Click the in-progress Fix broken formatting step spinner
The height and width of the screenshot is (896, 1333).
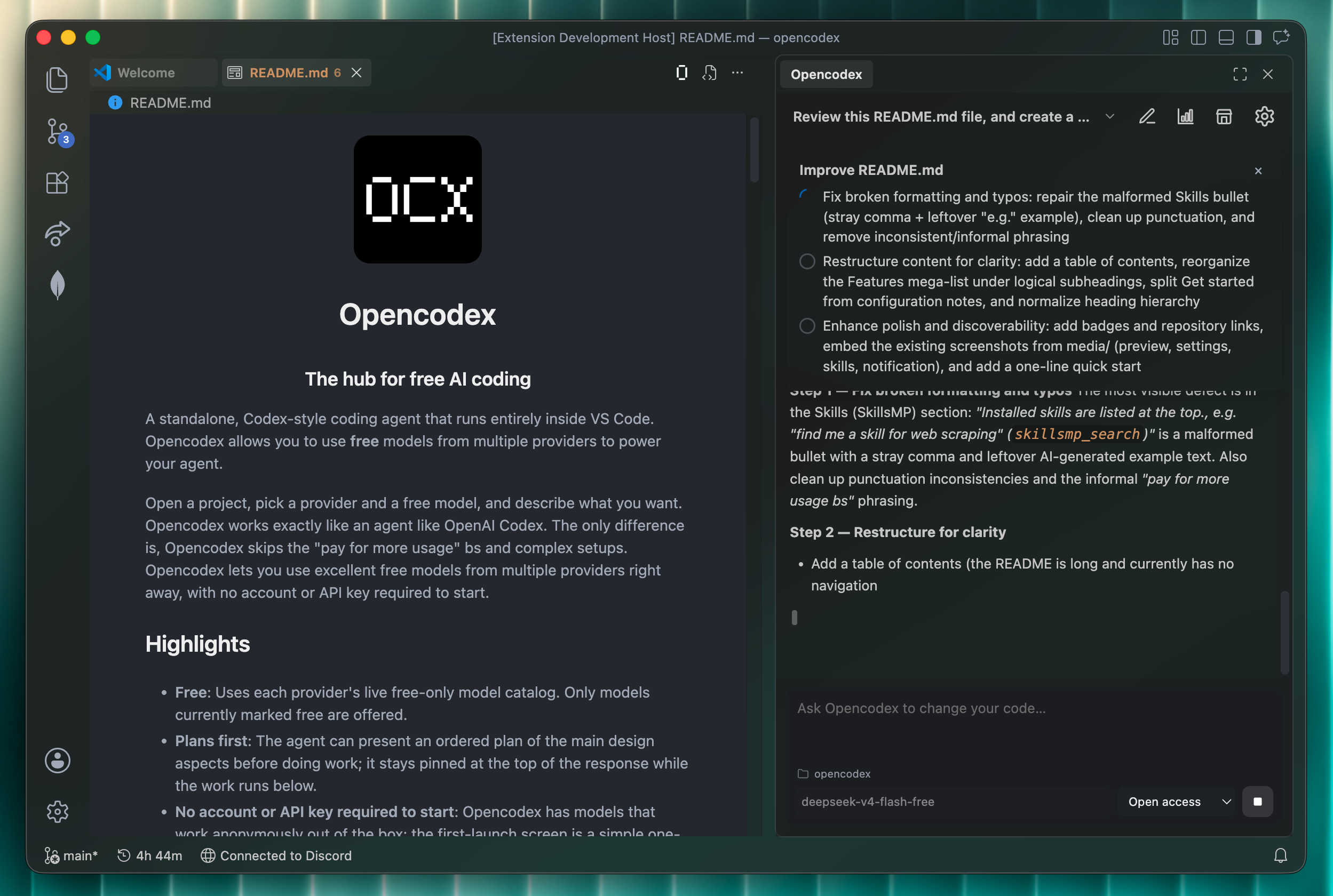[x=806, y=197]
